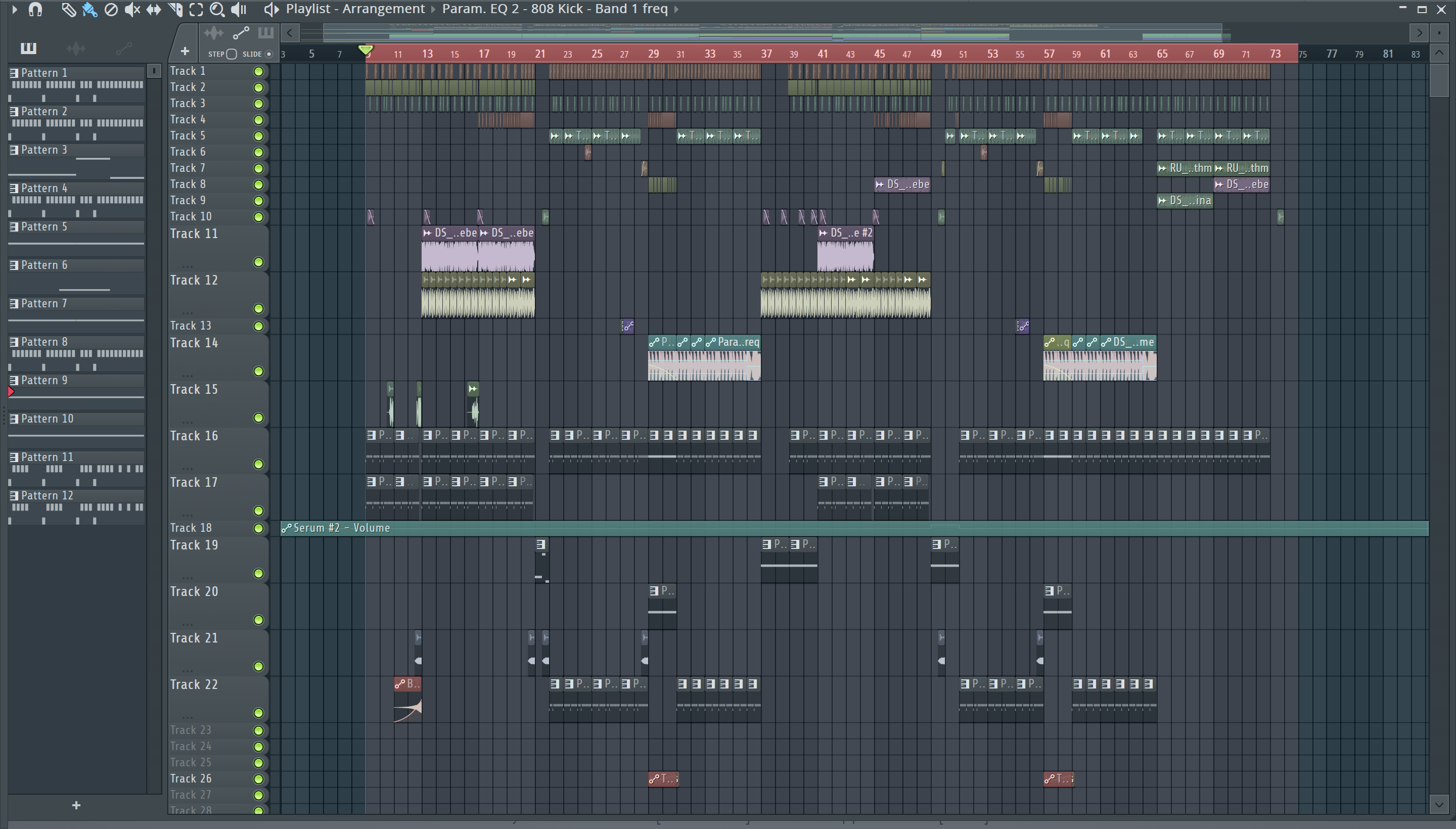Expand arrow after Arrangement breadcrumb
Viewport: 1456px width, 829px height.
tap(433, 9)
